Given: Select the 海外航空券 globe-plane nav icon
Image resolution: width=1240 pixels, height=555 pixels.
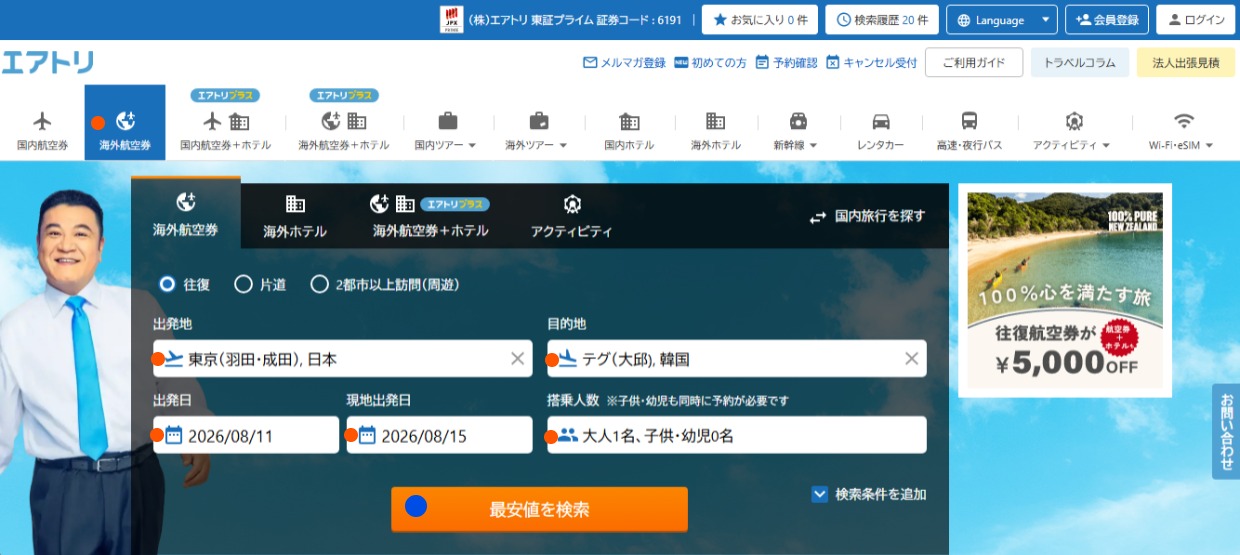Looking at the screenshot, I should pos(125,122).
